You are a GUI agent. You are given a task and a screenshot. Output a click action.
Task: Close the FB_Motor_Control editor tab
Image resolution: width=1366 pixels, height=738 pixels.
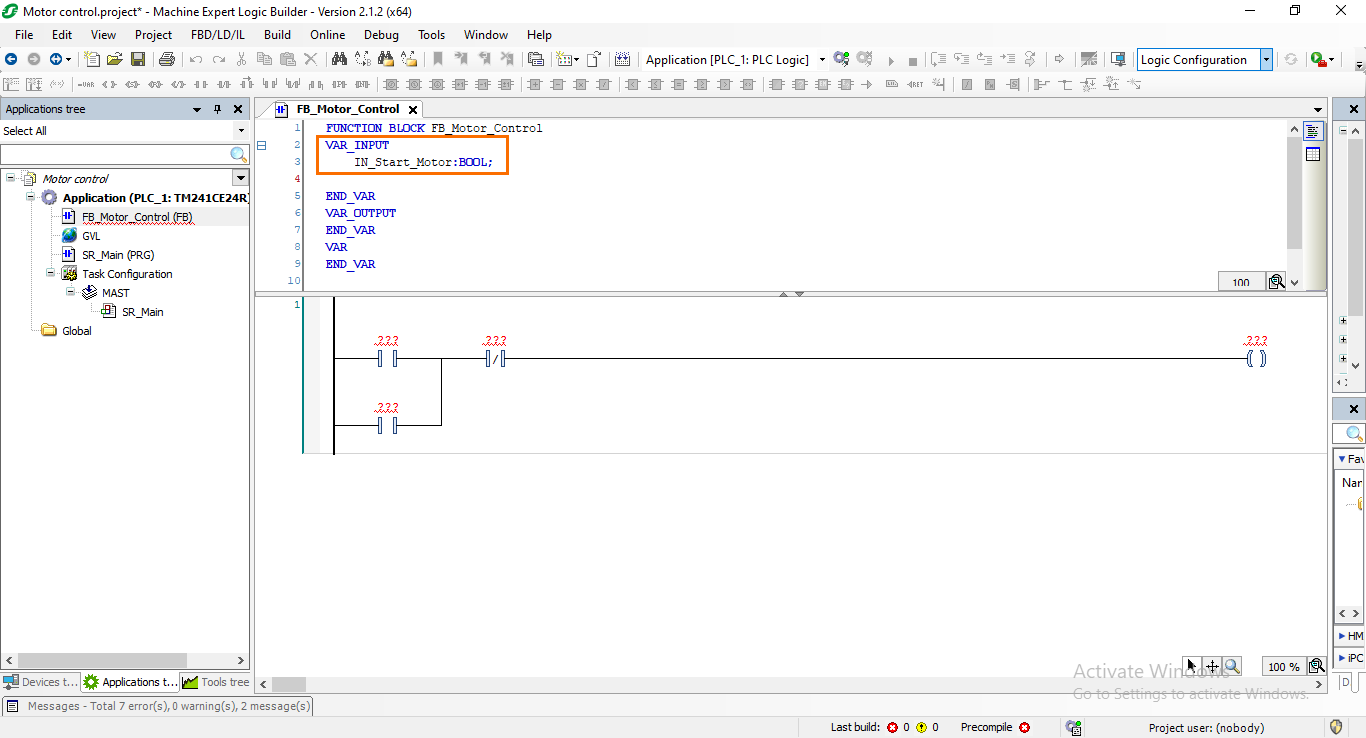[412, 109]
